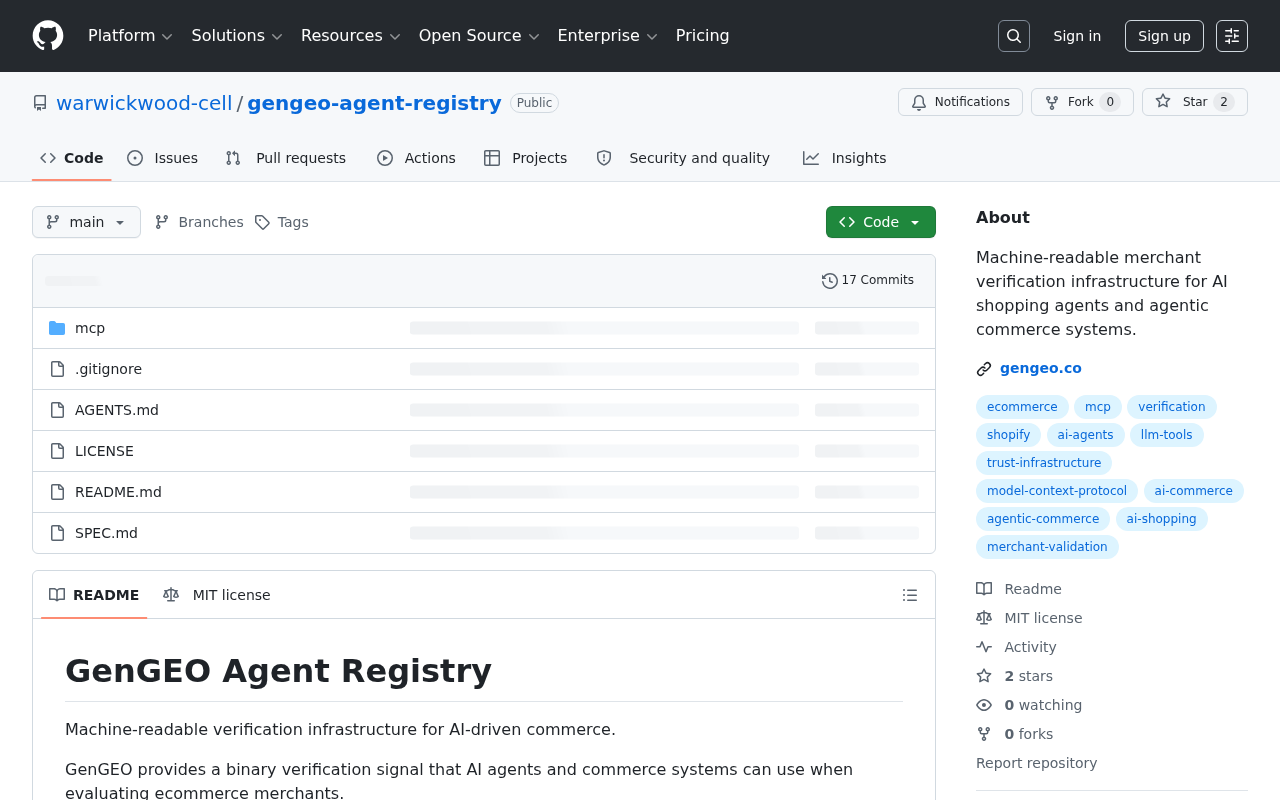Select the MIT license tab
Image resolution: width=1280 pixels, height=800 pixels.
[x=217, y=595]
